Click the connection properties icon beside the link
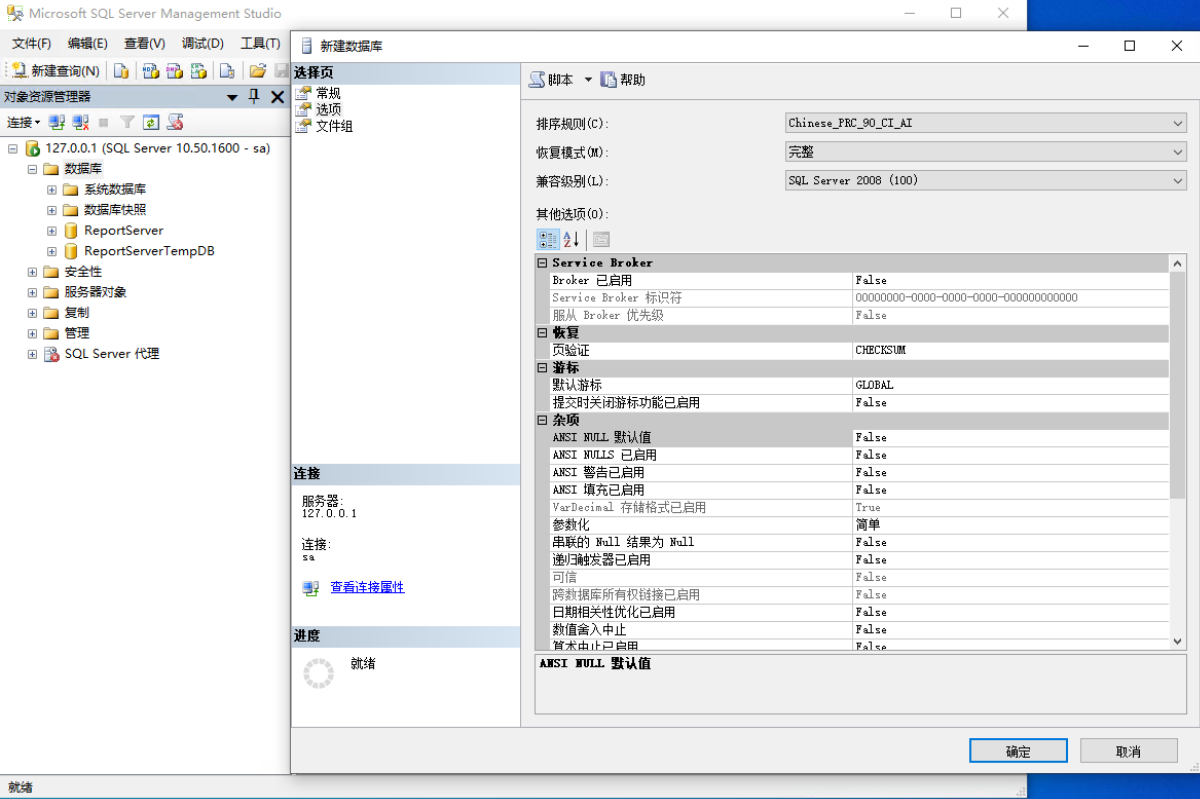1200x799 pixels. point(311,588)
